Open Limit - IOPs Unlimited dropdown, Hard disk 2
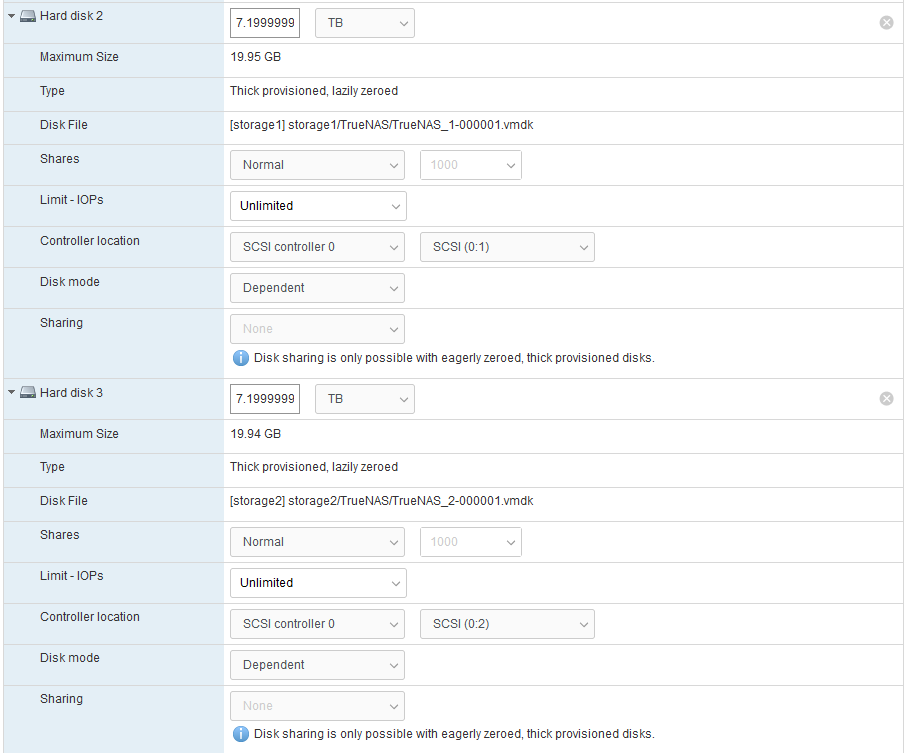Image resolution: width=908 pixels, height=753 pixels. 318,206
